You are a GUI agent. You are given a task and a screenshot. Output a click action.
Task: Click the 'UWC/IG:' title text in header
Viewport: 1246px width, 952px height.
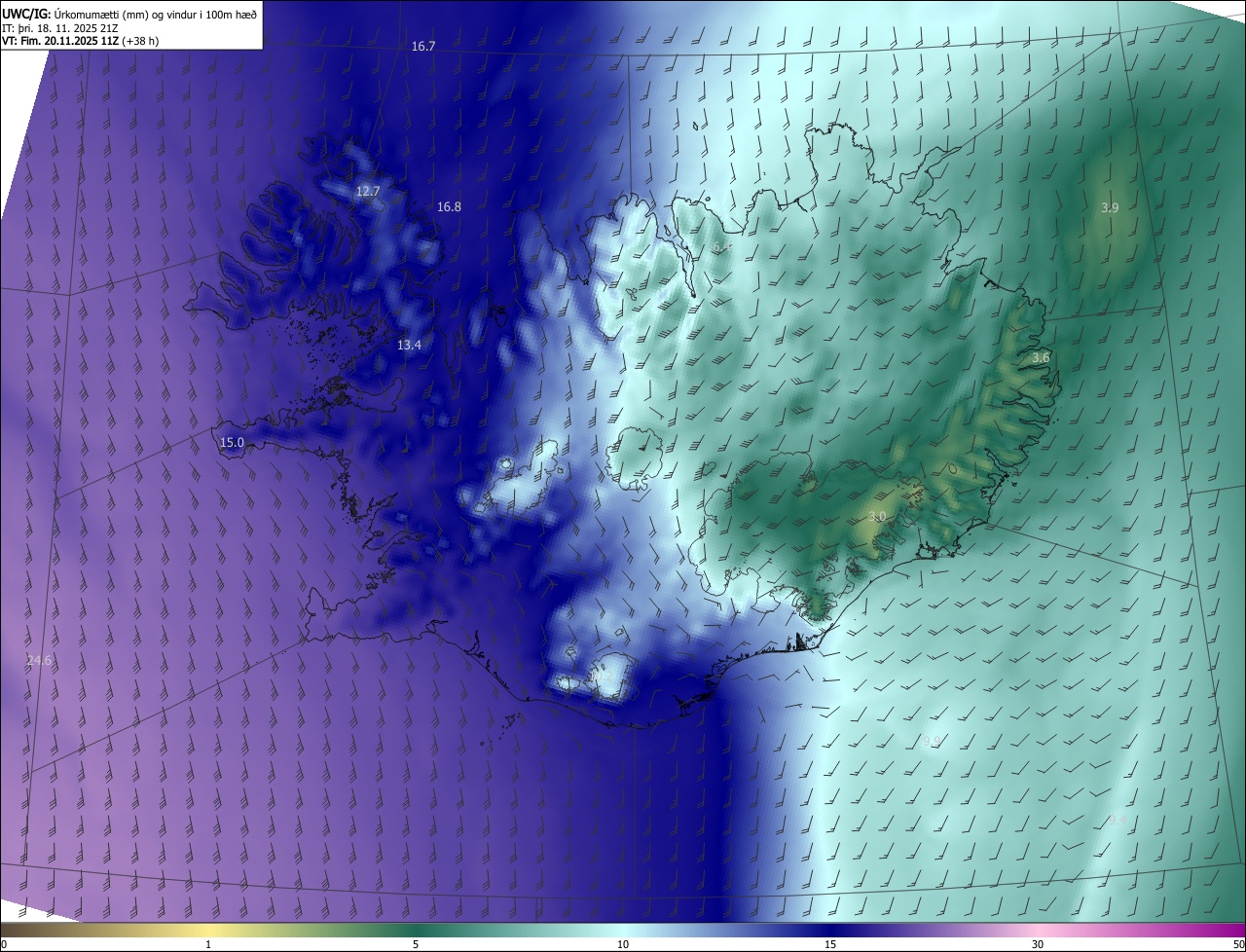tap(26, 13)
